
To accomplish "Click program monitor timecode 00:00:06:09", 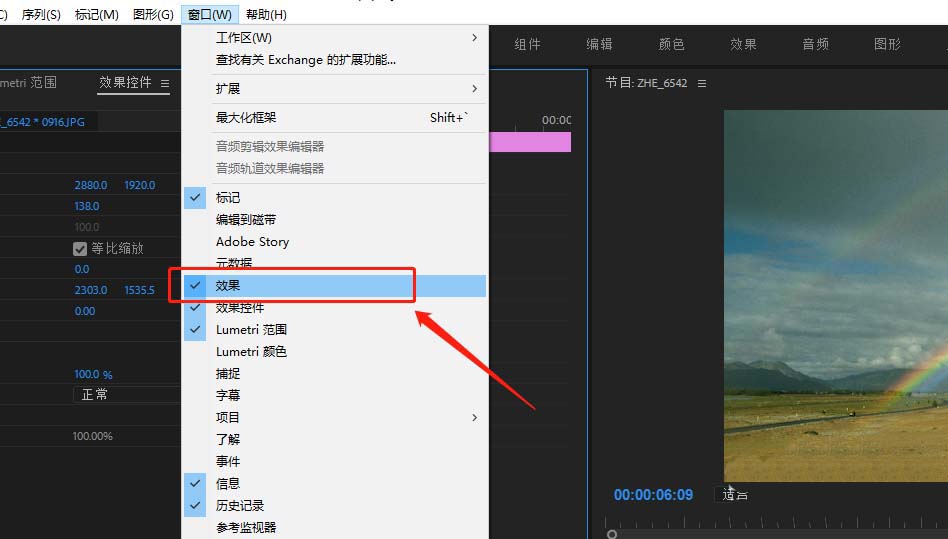I will click(x=654, y=495).
